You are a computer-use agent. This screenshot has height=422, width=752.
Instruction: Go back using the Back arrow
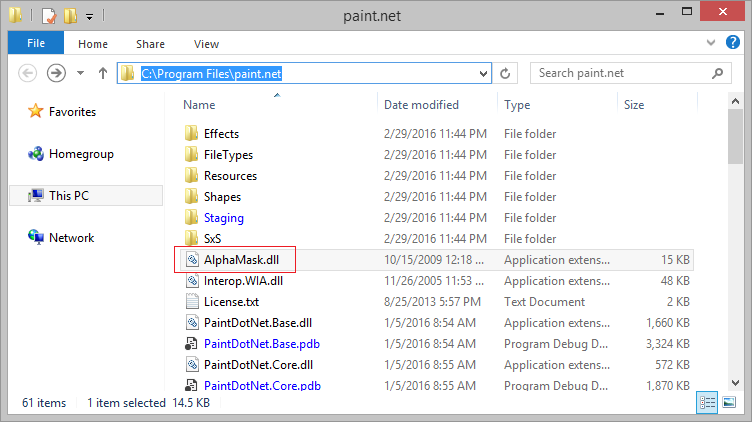(27, 73)
